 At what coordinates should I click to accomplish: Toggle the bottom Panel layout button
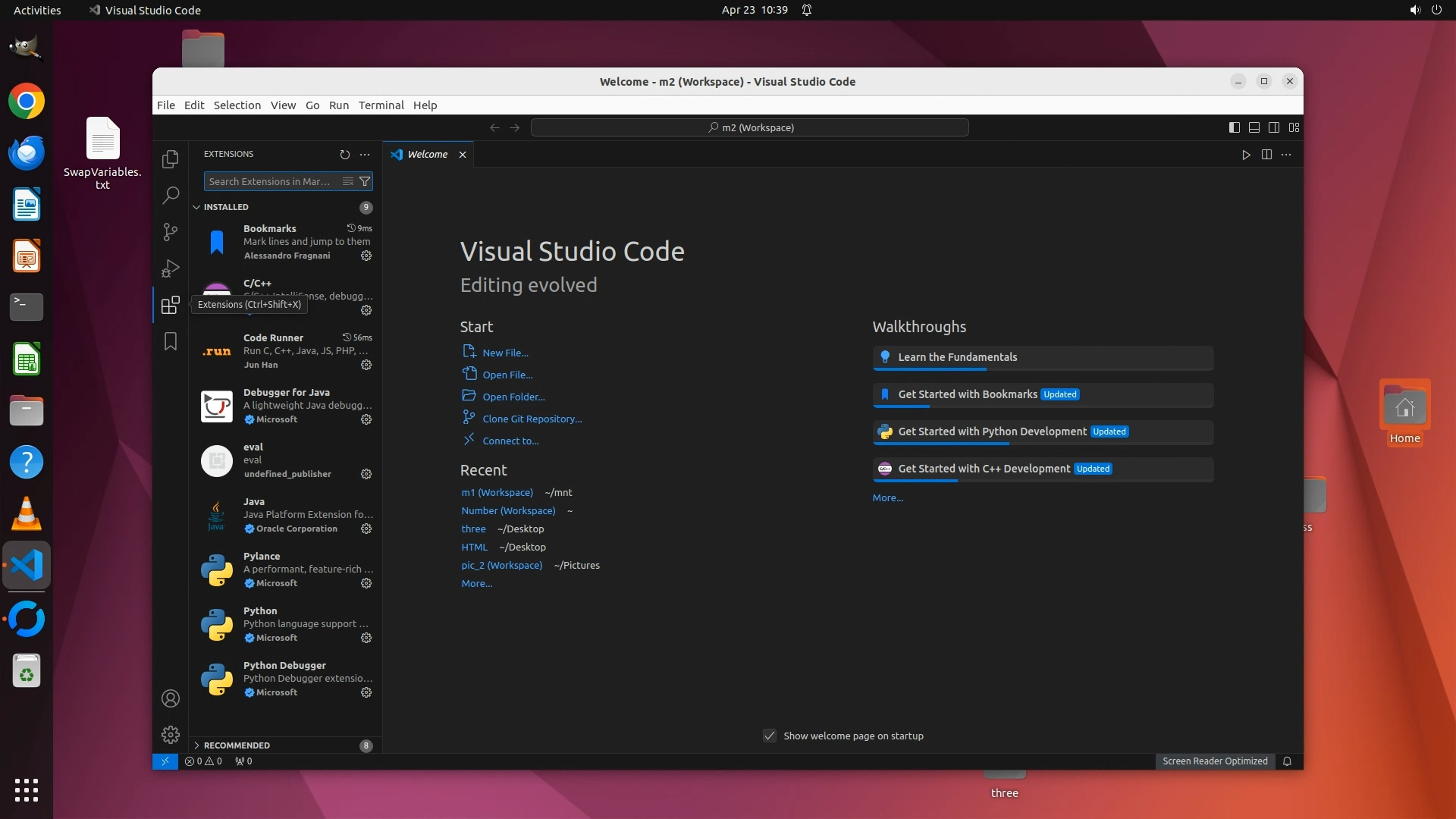coord(1254,127)
